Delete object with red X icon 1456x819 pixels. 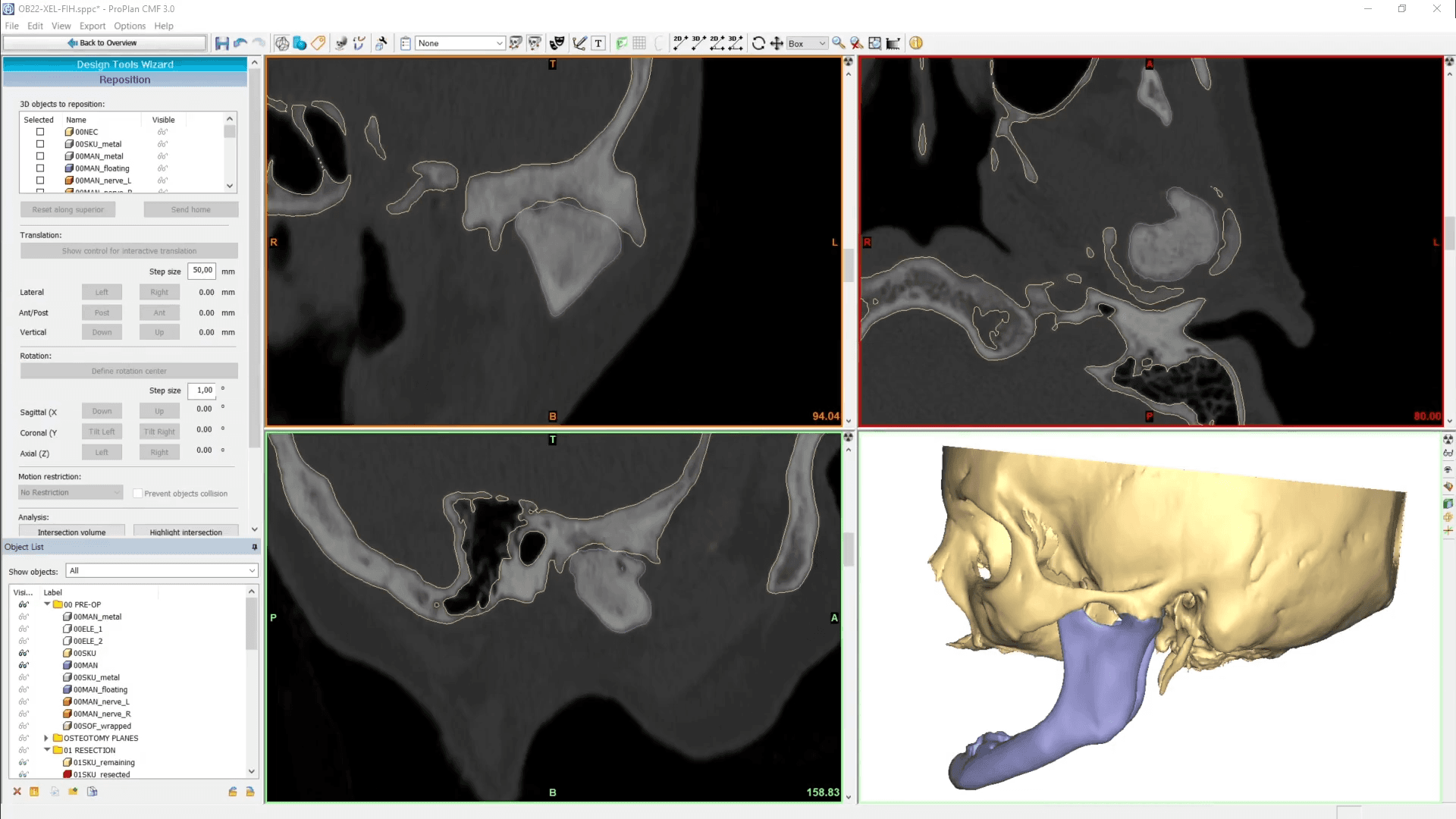tap(17, 792)
